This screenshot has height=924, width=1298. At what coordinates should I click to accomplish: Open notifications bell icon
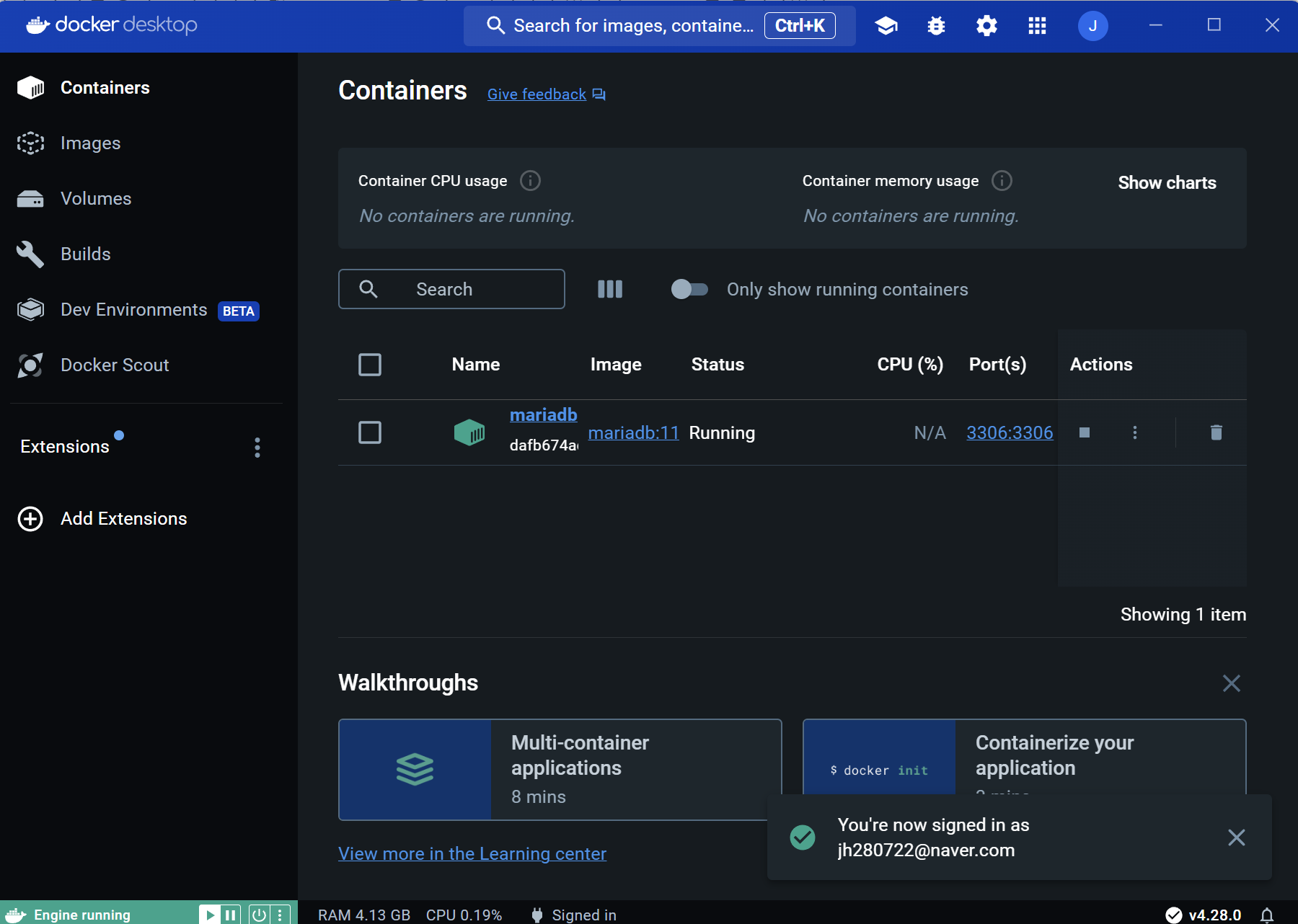tap(1266, 915)
